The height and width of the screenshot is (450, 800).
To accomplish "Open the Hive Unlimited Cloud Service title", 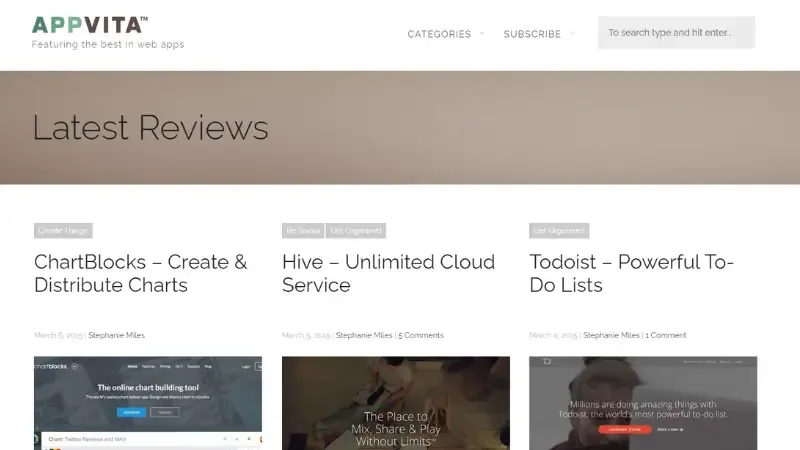I will [388, 273].
